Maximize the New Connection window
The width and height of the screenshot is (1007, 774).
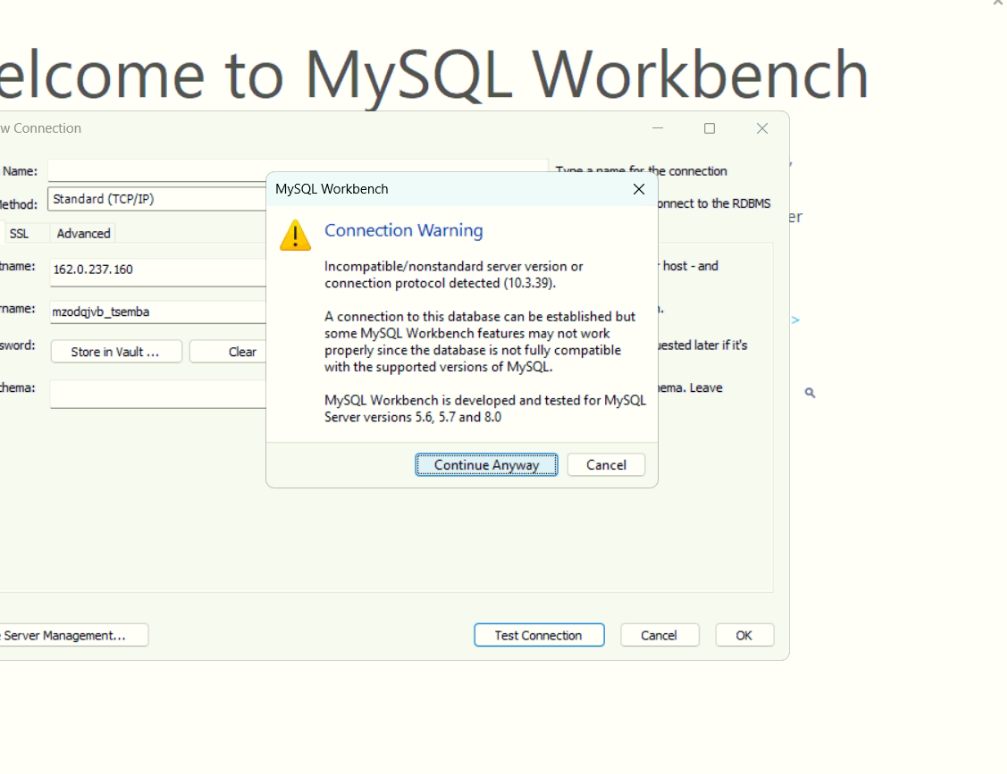tap(709, 128)
